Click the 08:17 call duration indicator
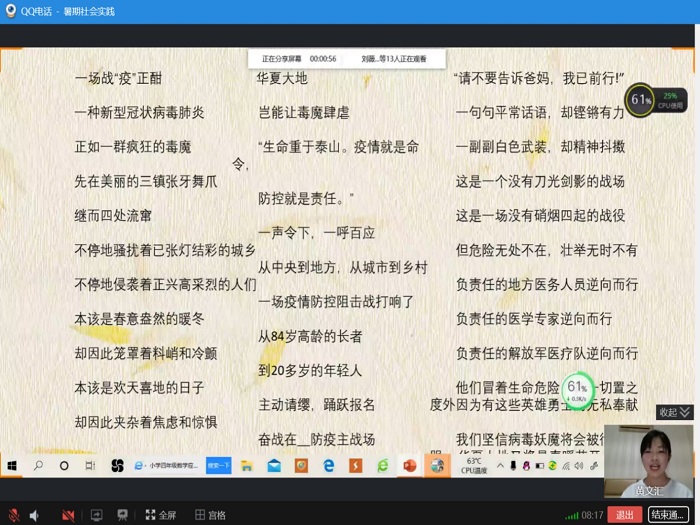 592,515
